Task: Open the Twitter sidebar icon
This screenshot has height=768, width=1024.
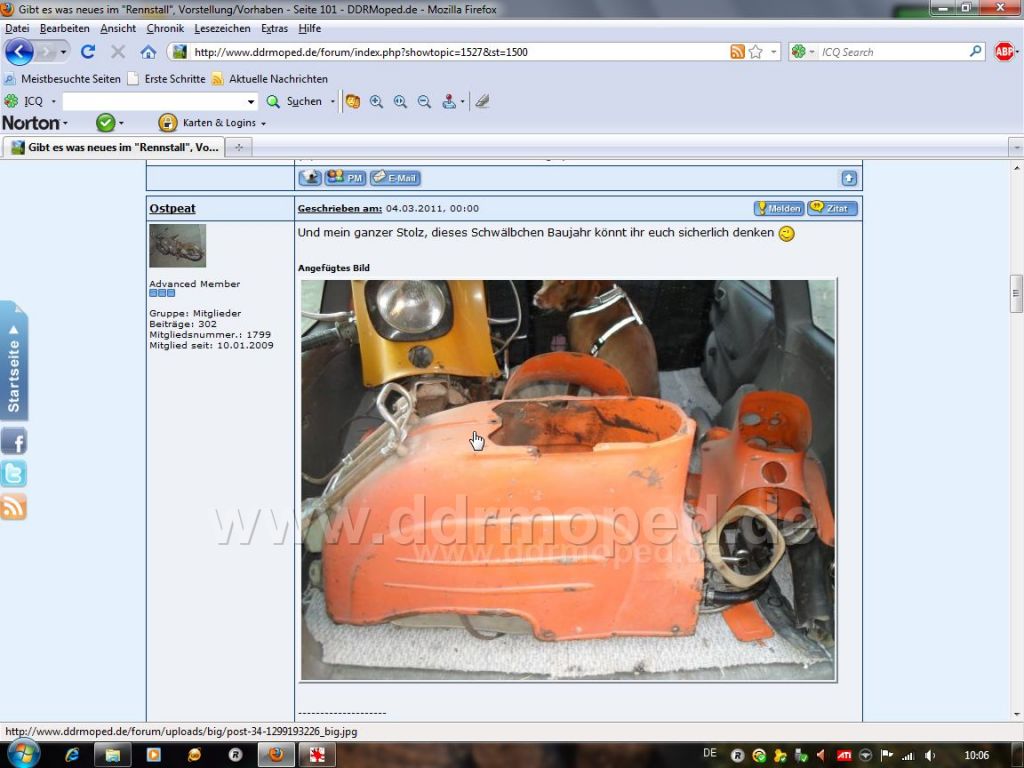Action: click(14, 473)
